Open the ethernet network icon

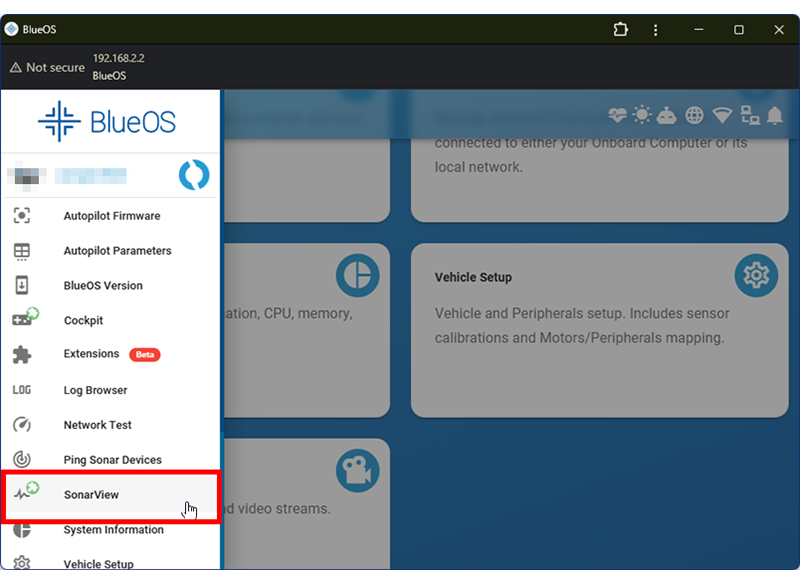(749, 115)
